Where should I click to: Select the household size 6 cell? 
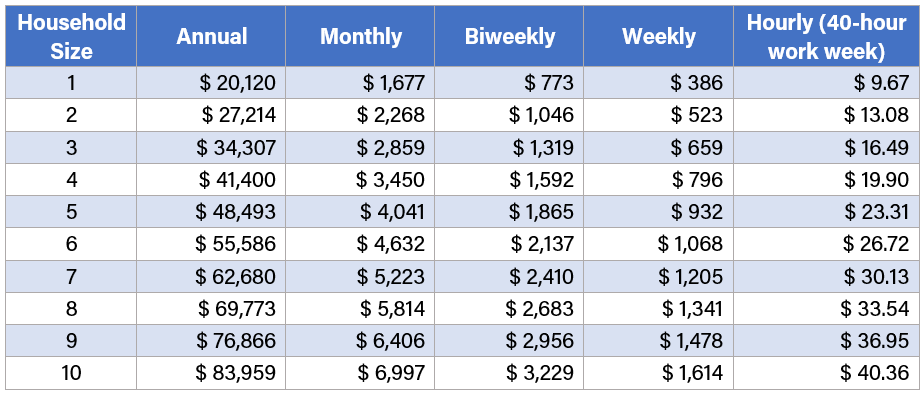[x=71, y=244]
